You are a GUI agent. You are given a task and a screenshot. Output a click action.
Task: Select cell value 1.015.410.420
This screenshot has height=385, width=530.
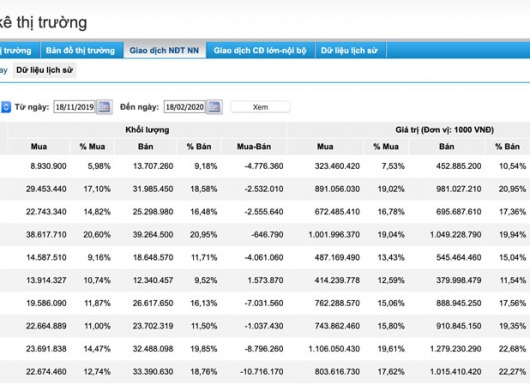[x=456, y=371]
